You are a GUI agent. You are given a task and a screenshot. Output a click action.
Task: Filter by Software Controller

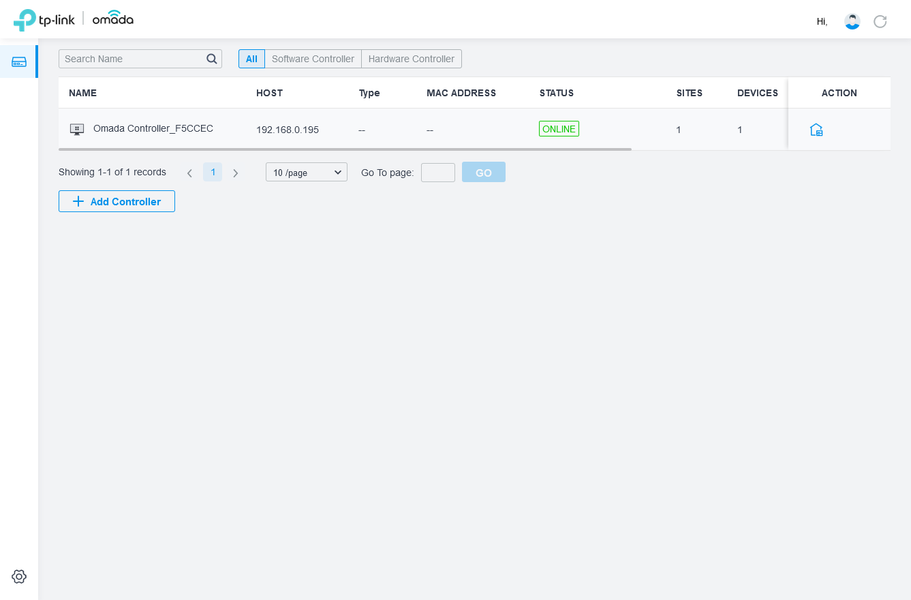pyautogui.click(x=313, y=59)
